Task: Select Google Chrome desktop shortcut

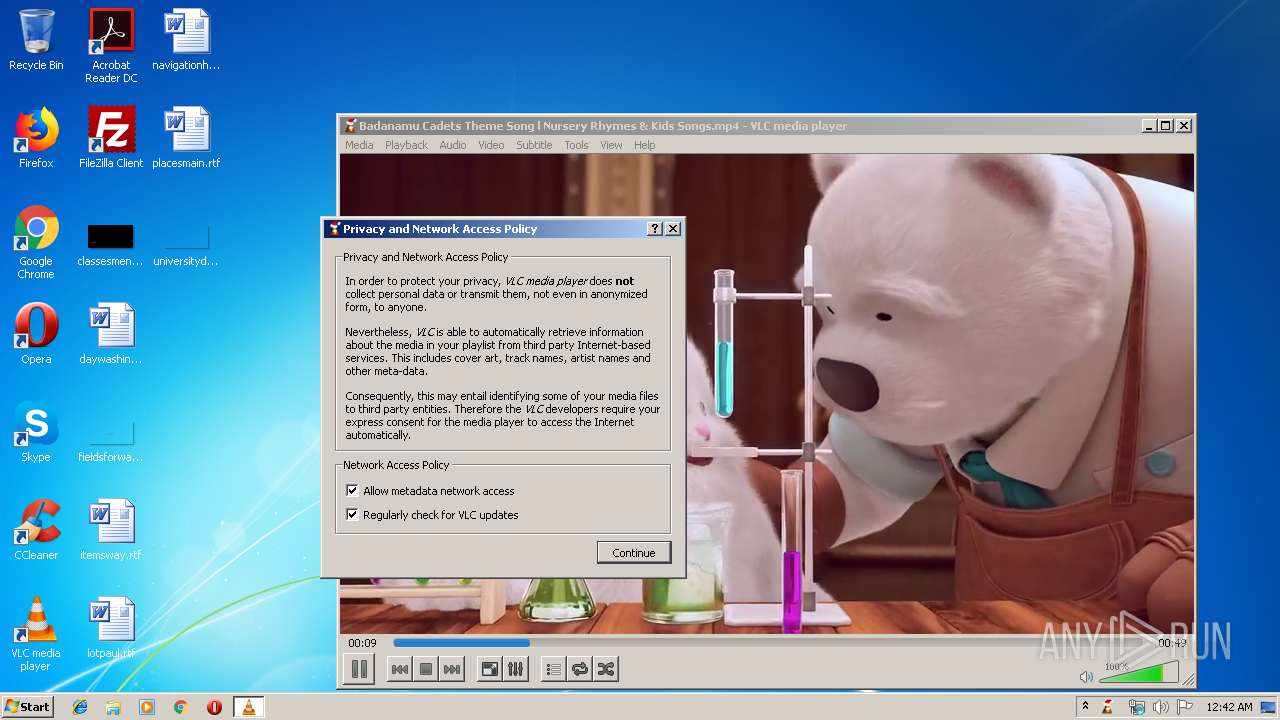Action: pyautogui.click(x=36, y=242)
